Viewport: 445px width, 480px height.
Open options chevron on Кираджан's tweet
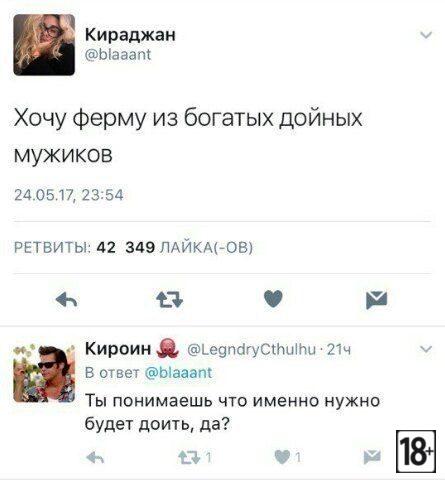[x=427, y=34]
